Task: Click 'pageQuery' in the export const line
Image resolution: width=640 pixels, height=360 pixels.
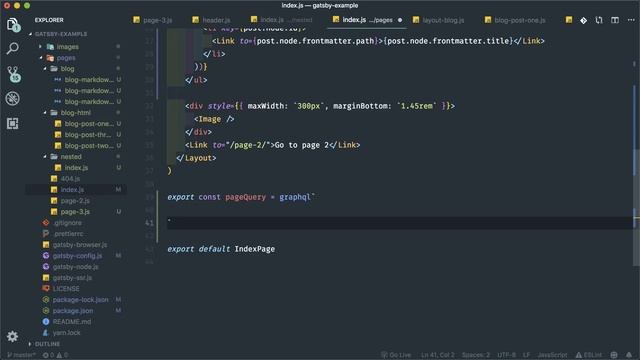Action: 245,197
